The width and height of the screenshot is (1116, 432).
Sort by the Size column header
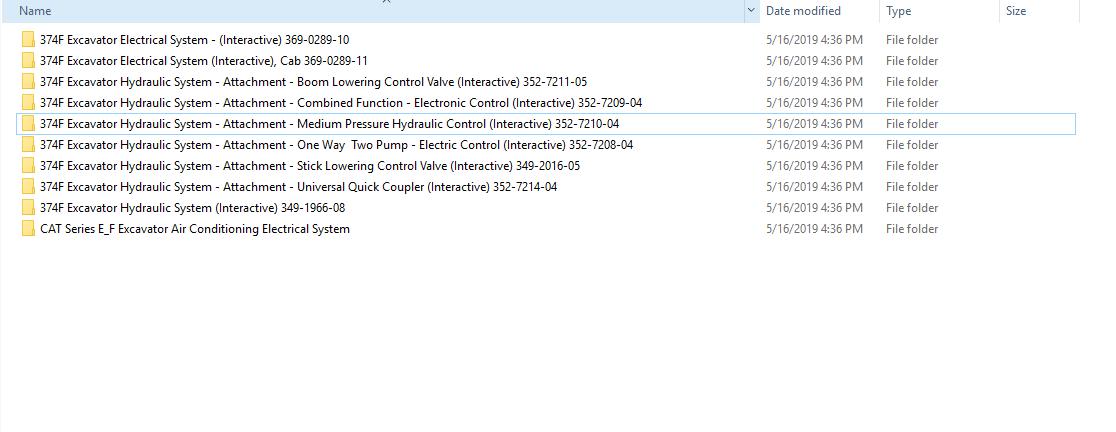[1039, 11]
